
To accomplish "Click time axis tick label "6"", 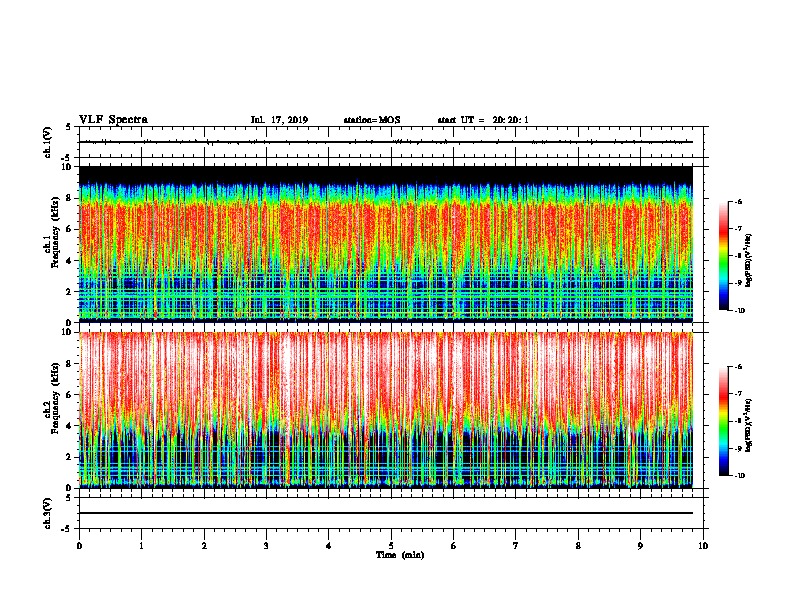I will point(454,546).
